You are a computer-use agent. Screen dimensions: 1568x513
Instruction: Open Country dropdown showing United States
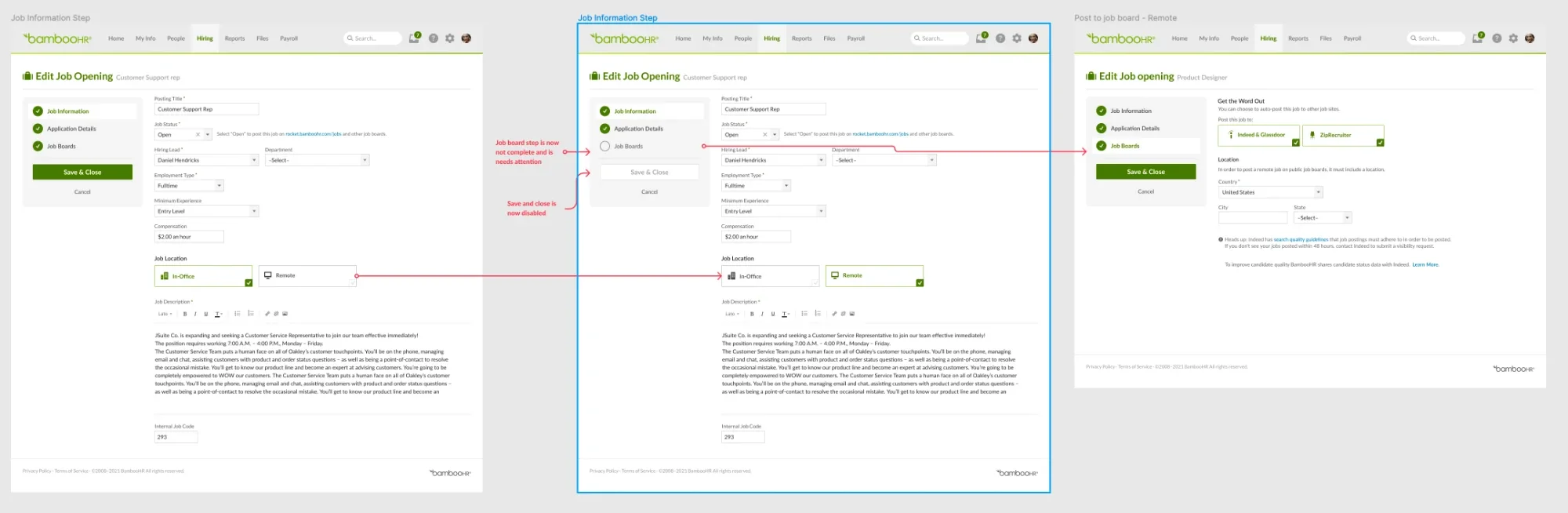tap(1271, 192)
